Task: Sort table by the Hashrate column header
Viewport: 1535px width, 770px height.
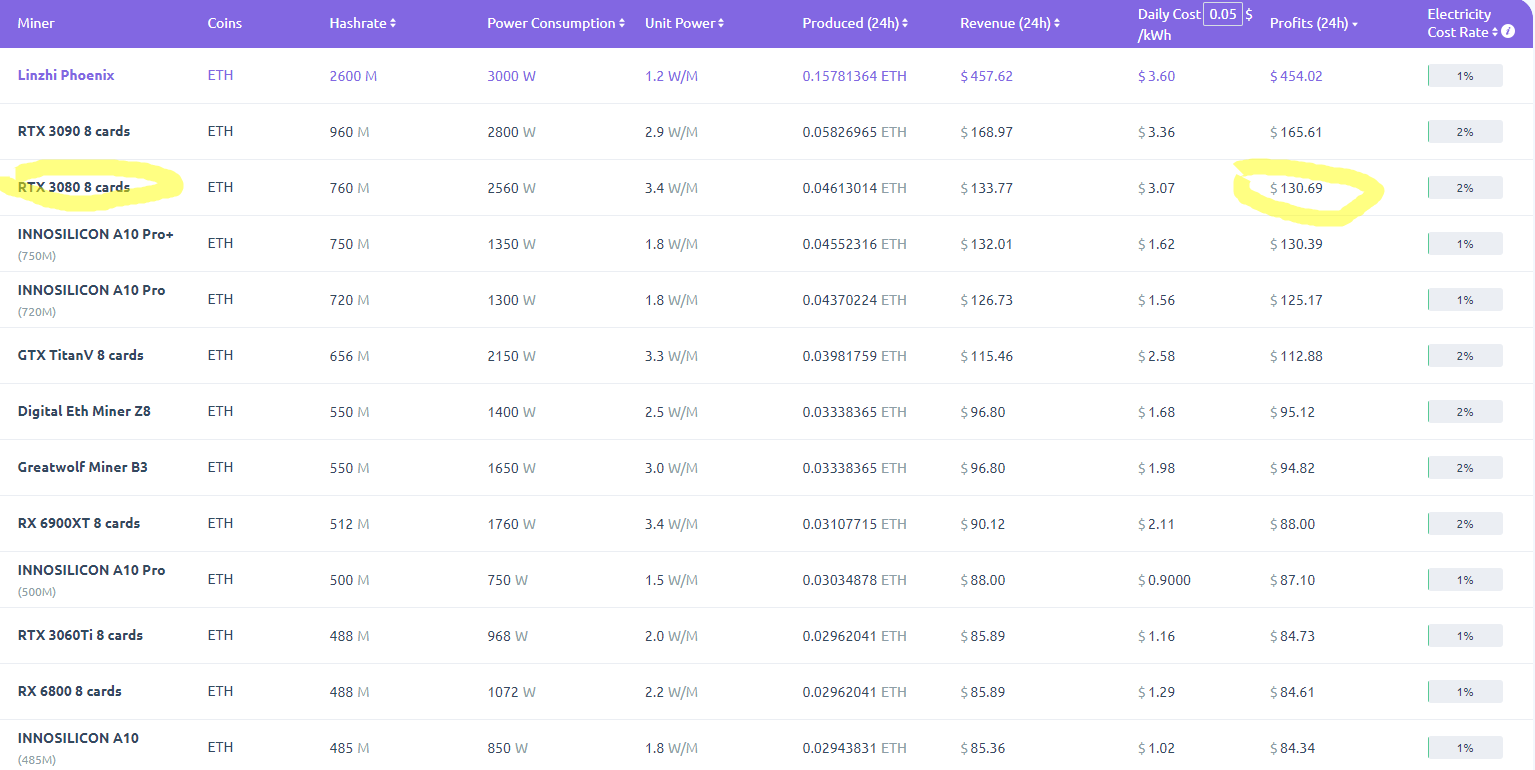Action: click(357, 23)
